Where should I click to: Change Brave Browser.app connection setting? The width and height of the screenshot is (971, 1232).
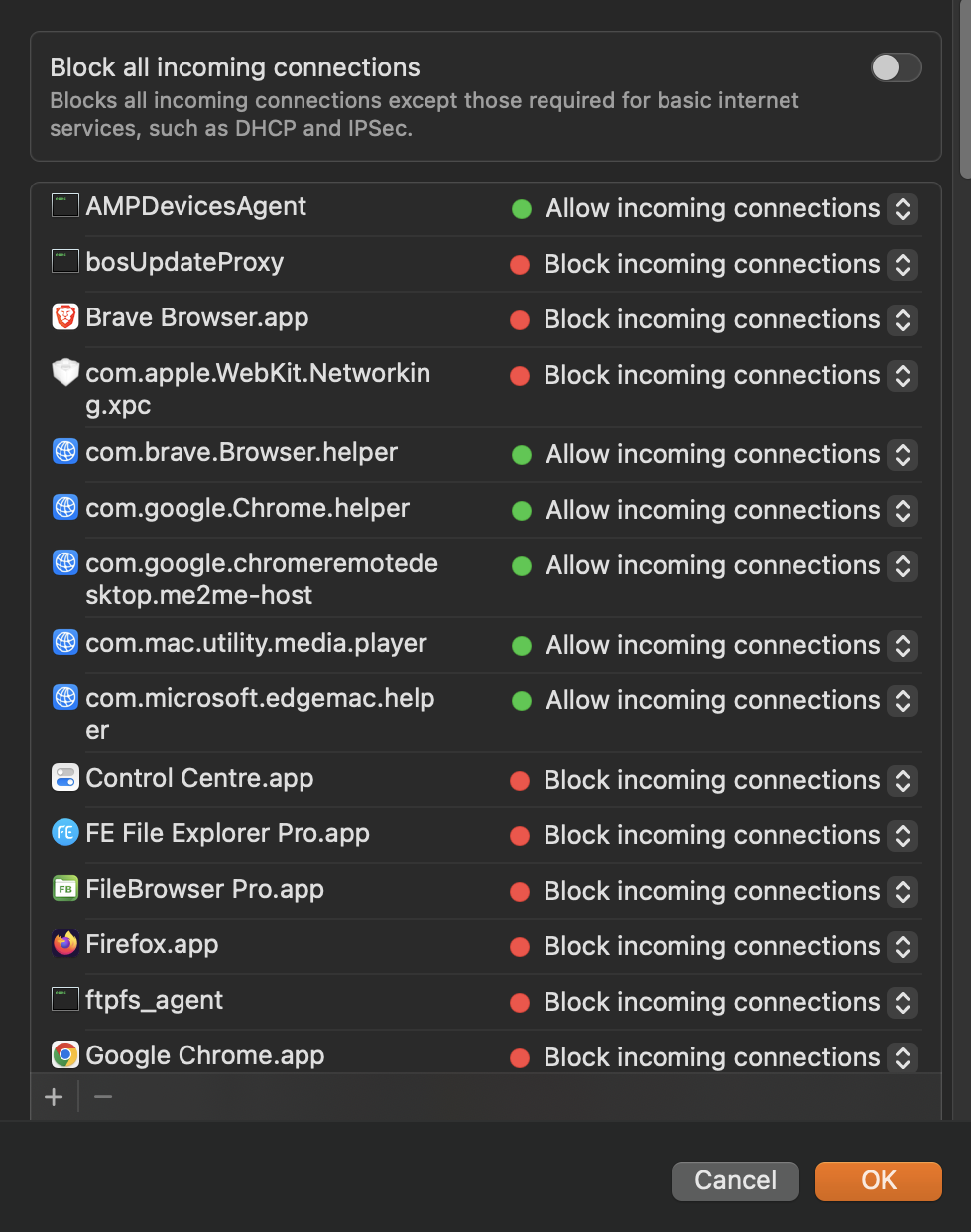(x=902, y=320)
